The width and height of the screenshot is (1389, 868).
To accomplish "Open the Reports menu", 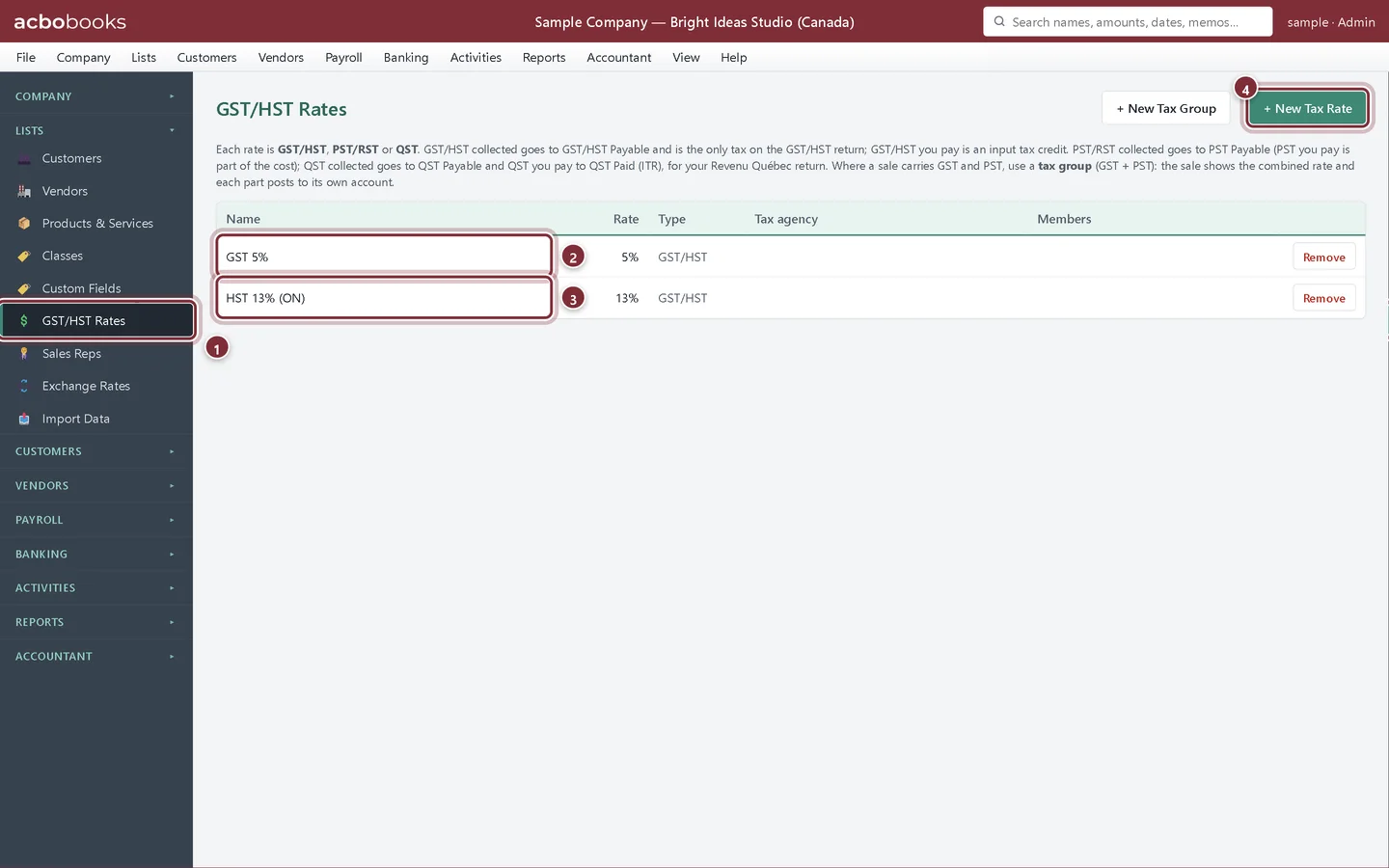I will (x=544, y=57).
